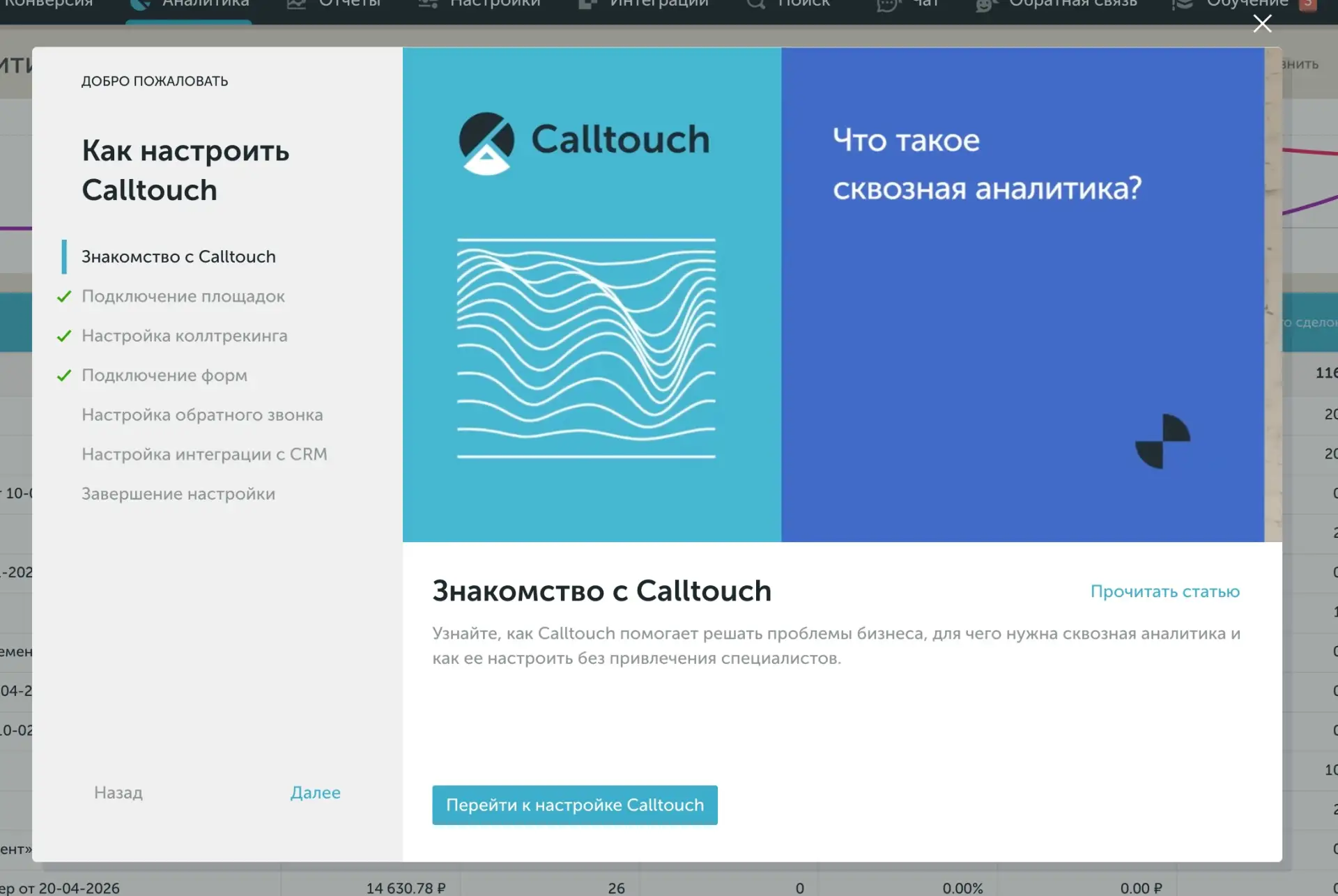Click the '0.00 ₽' cell in the background table

click(1141, 888)
